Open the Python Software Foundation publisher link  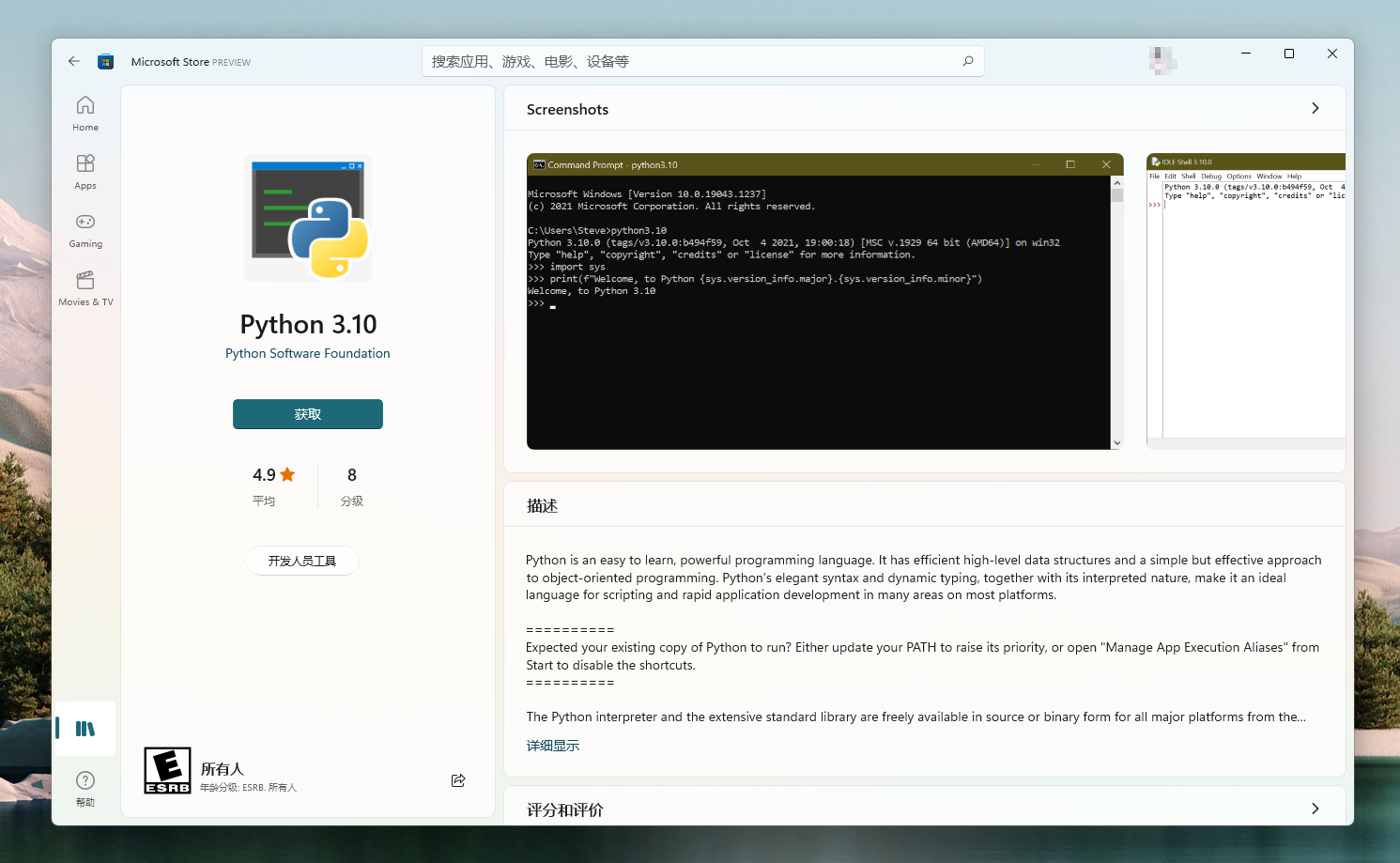tap(308, 353)
